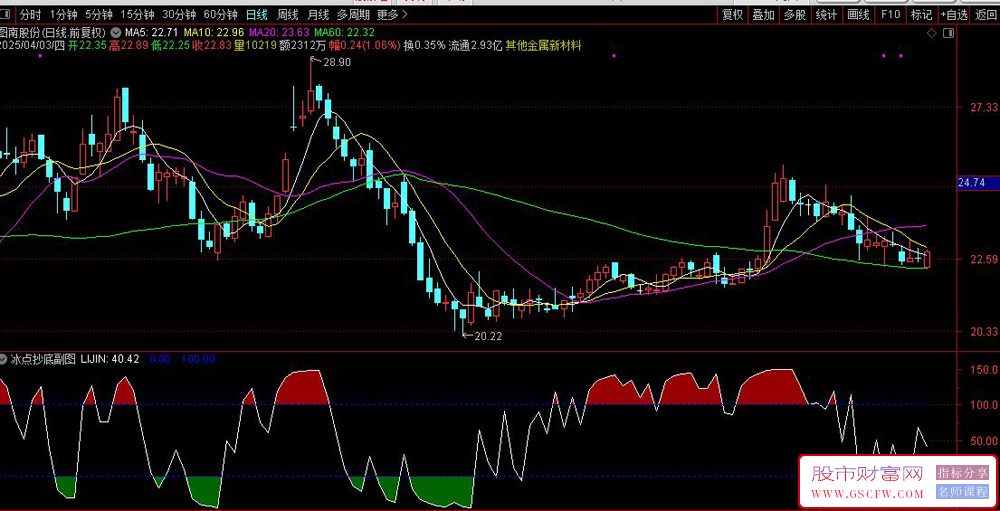1000x511 pixels.
Task: Toggle the left sidebar panel icon
Action: click(x=6, y=15)
